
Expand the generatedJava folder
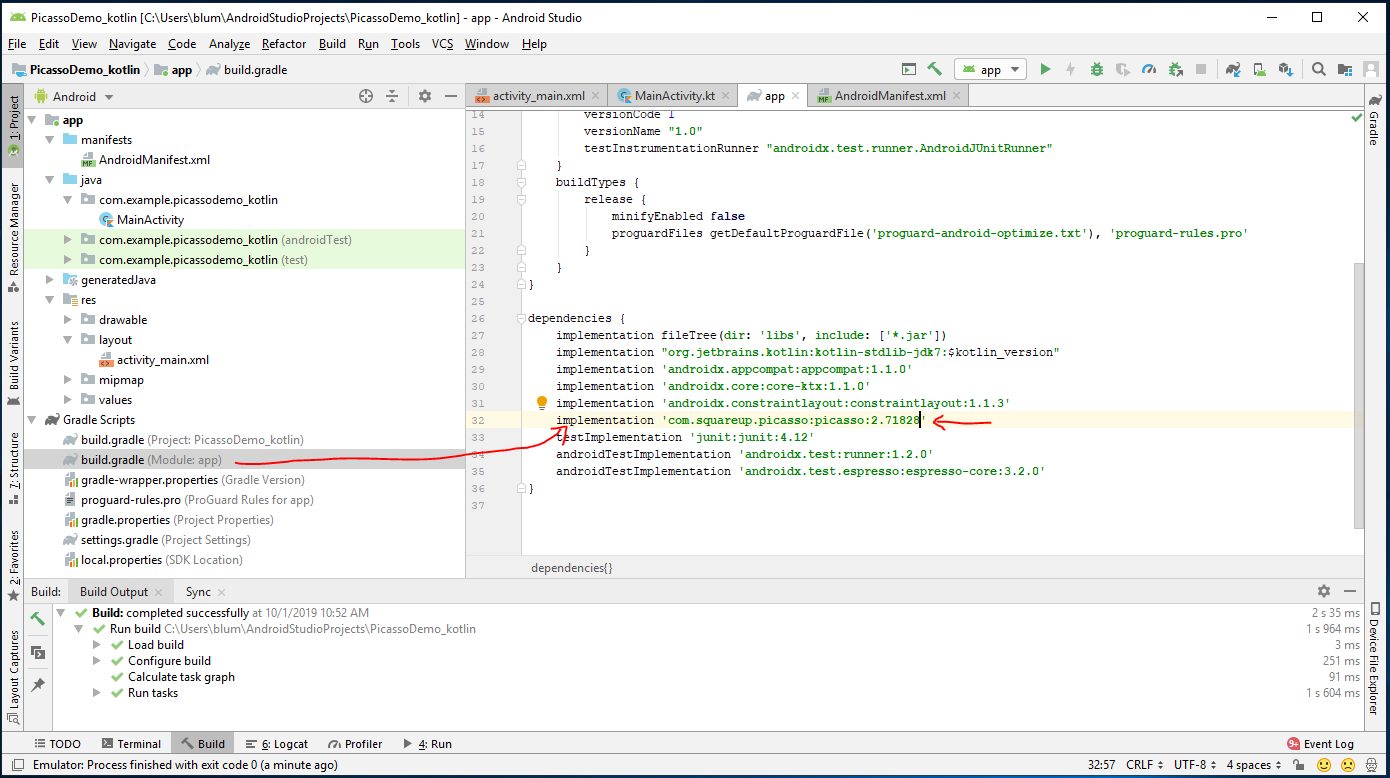pyautogui.click(x=50, y=280)
